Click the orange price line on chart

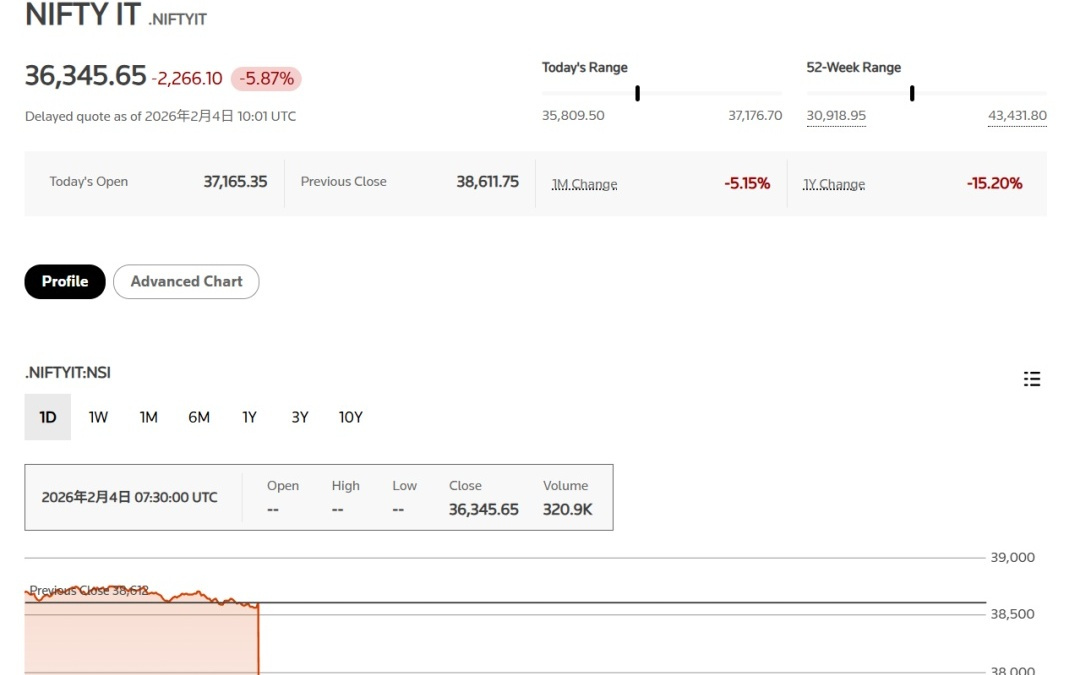coord(190,594)
